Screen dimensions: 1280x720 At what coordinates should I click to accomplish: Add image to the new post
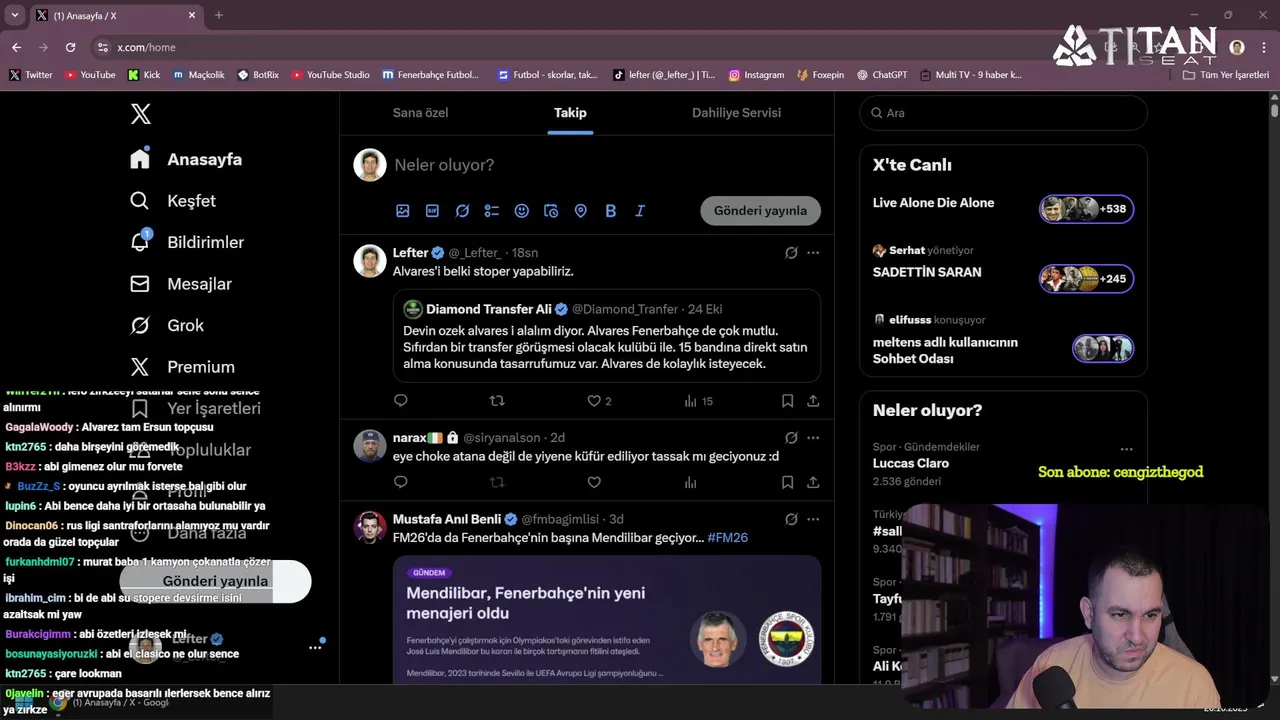pos(403,211)
